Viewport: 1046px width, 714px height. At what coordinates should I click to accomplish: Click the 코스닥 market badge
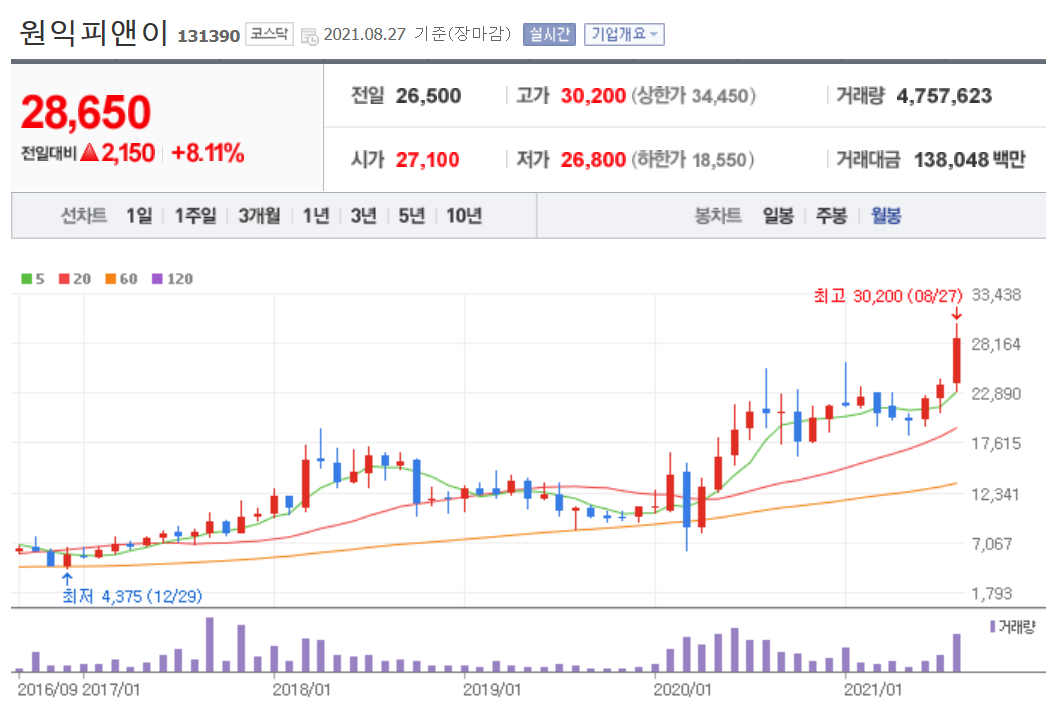coord(270,34)
